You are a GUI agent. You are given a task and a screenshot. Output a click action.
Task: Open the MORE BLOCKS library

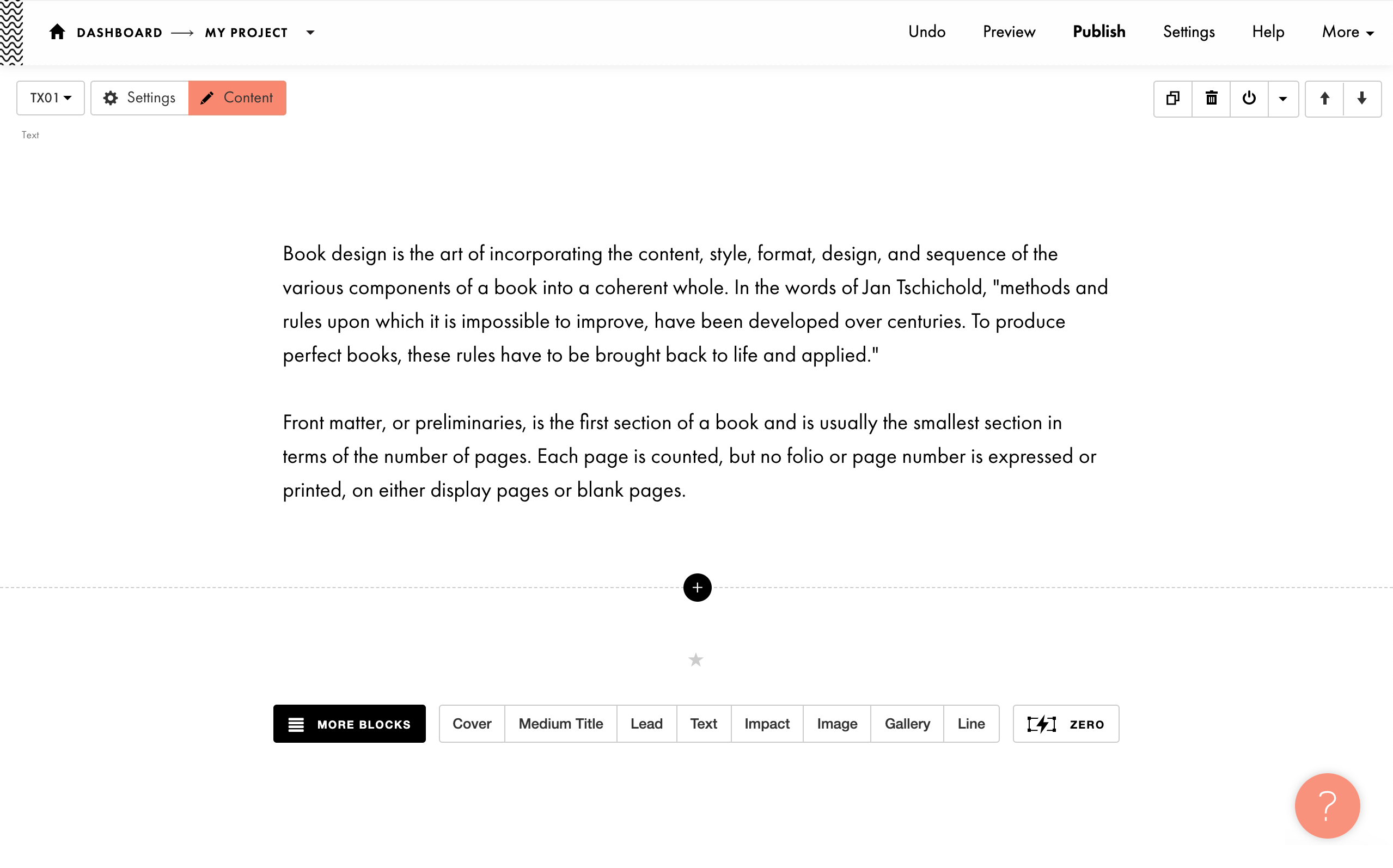coord(349,724)
